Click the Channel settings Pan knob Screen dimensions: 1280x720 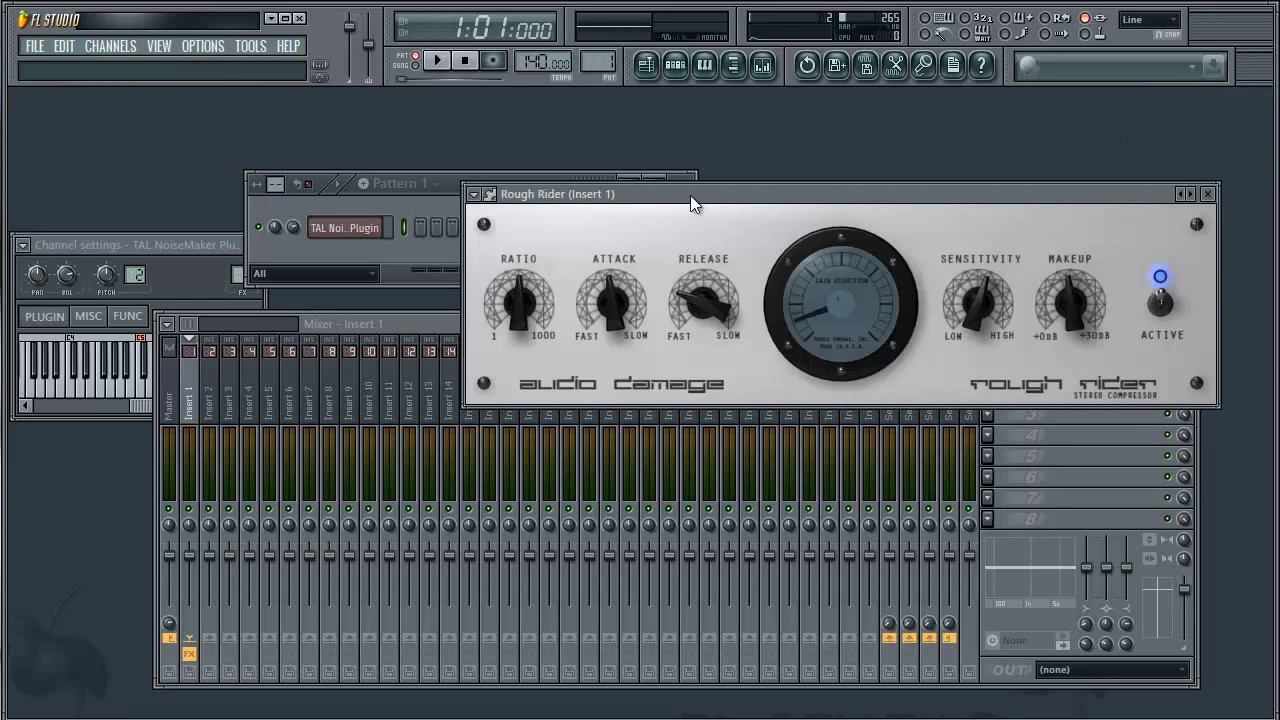point(37,274)
